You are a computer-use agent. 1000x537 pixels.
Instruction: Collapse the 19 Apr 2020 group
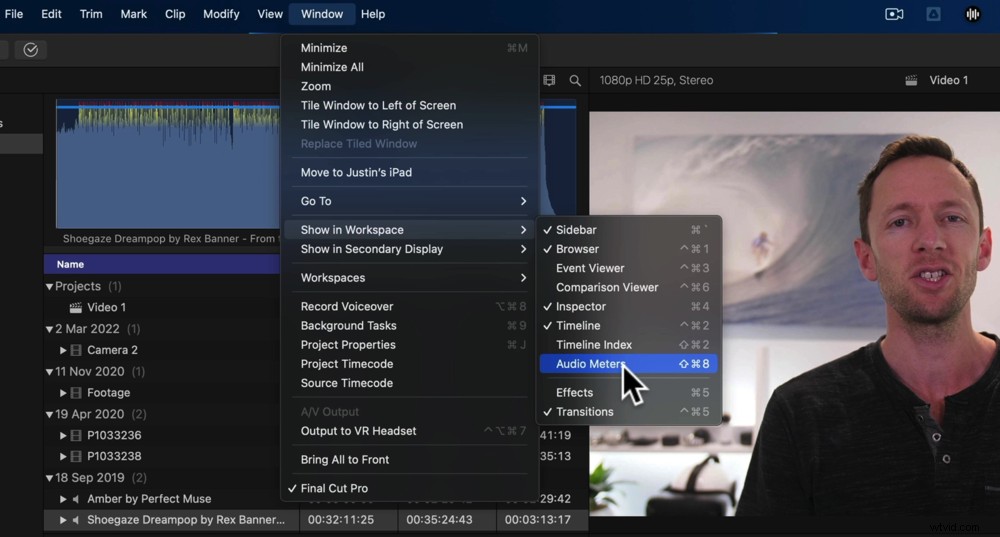[49, 415]
